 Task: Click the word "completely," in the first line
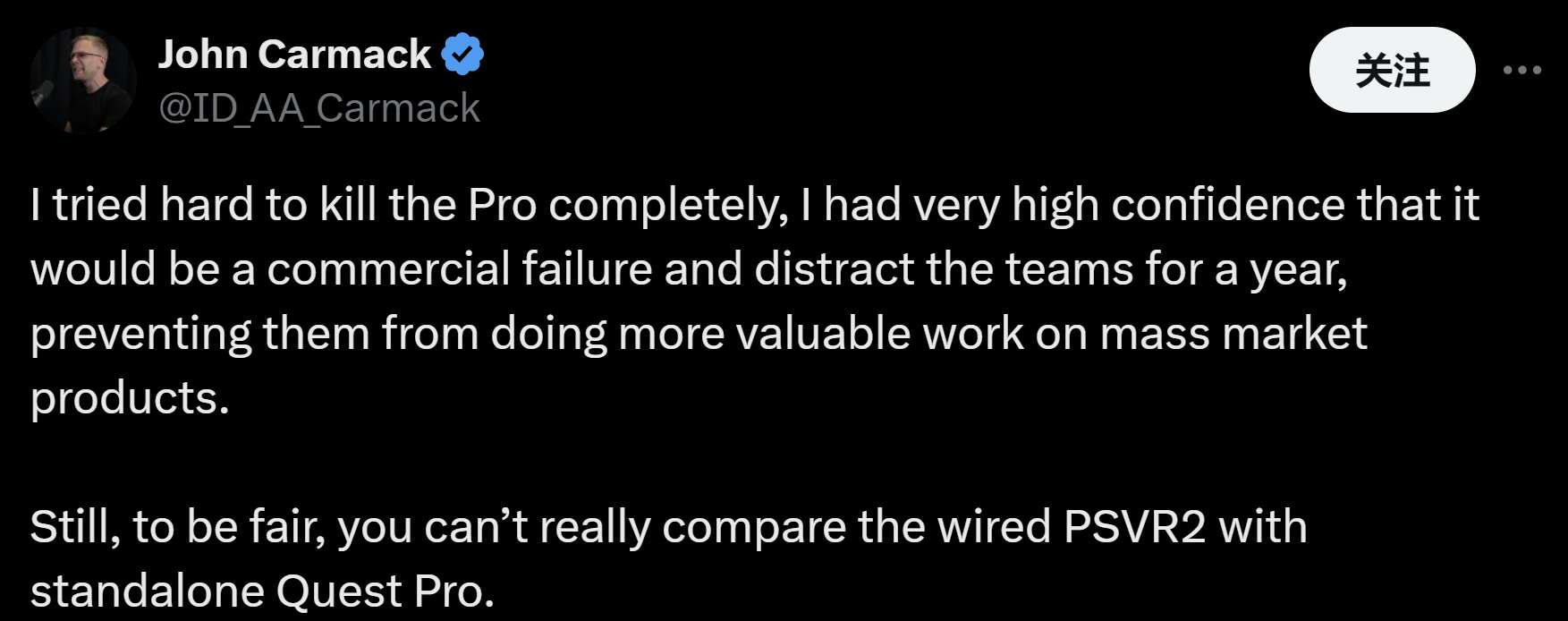coord(668,205)
